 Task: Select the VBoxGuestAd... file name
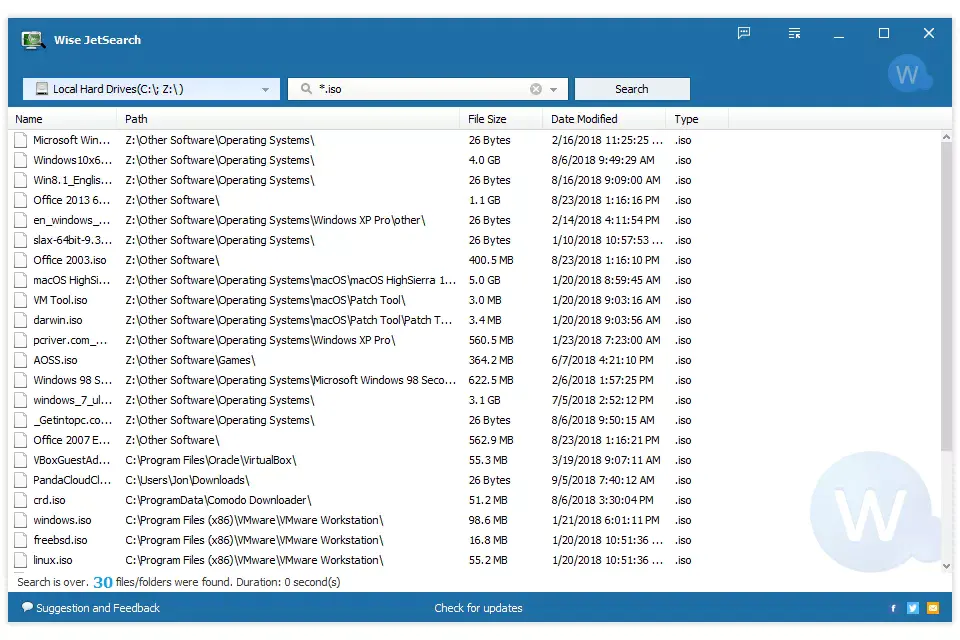(72, 461)
